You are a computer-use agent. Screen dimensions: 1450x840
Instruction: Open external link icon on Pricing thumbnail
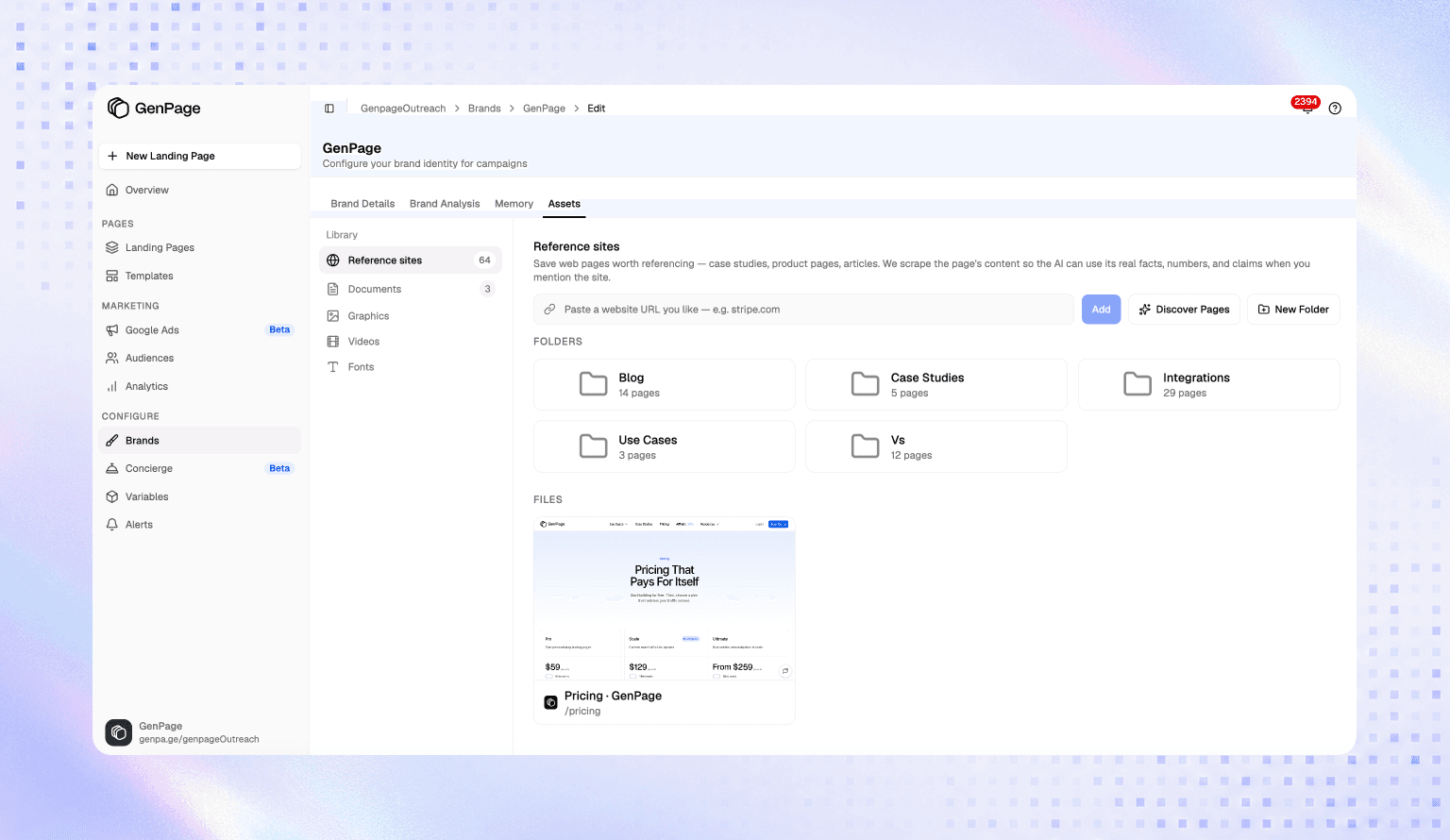coord(784,671)
